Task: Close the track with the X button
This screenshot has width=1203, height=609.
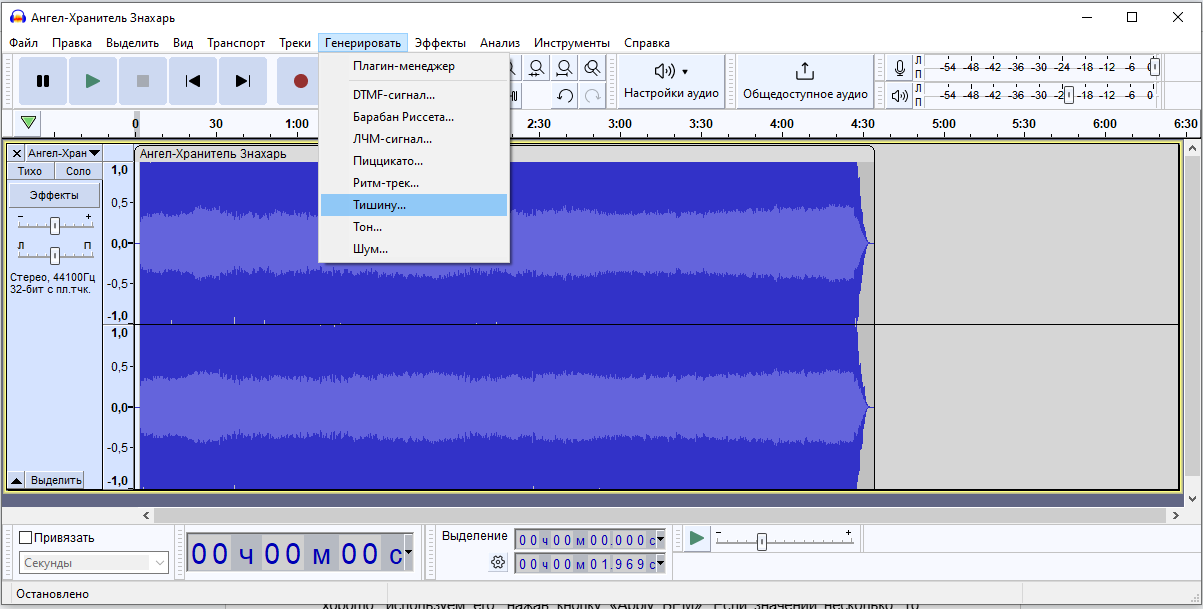Action: click(x=16, y=152)
